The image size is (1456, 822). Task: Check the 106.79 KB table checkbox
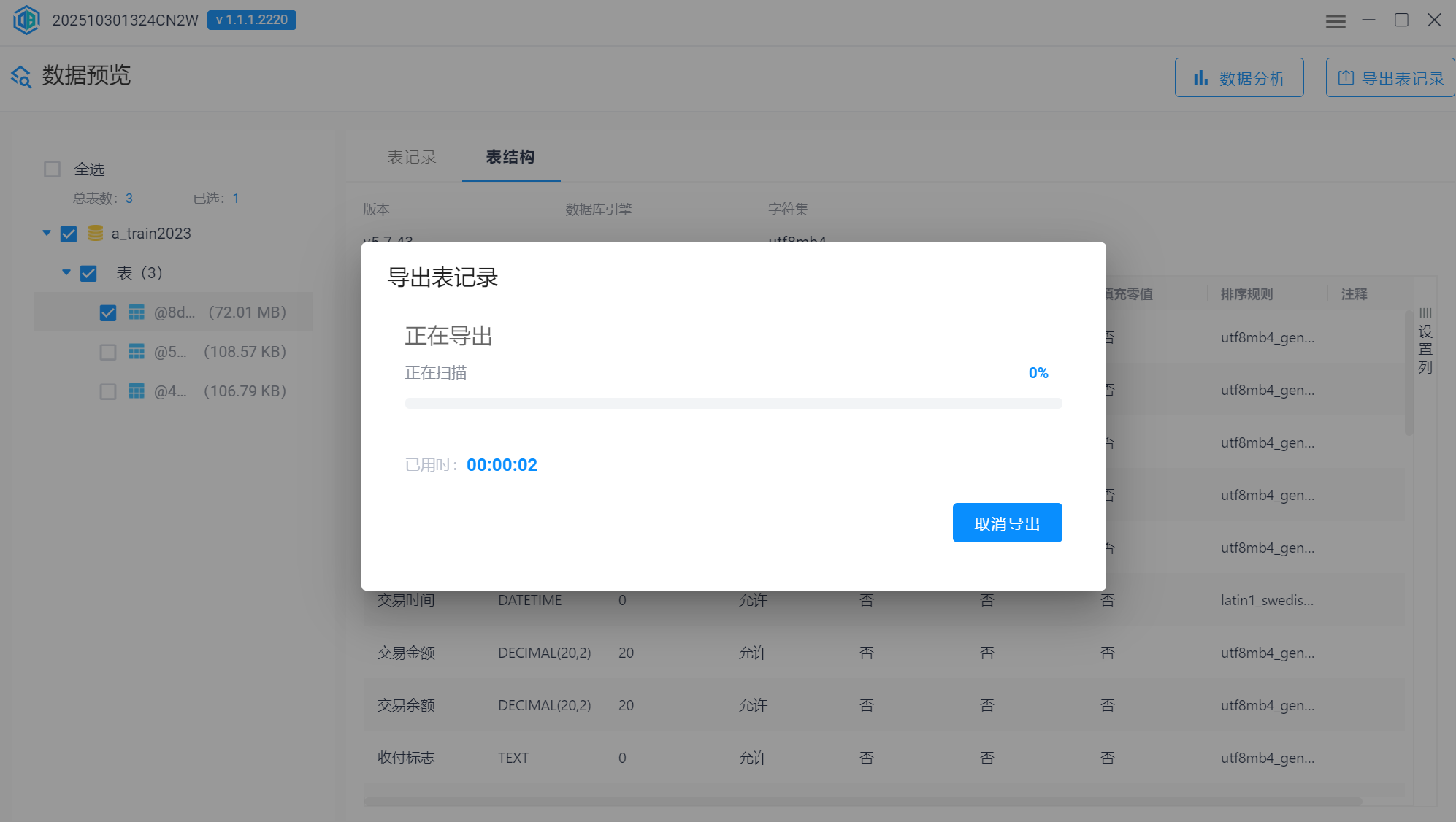(x=108, y=391)
